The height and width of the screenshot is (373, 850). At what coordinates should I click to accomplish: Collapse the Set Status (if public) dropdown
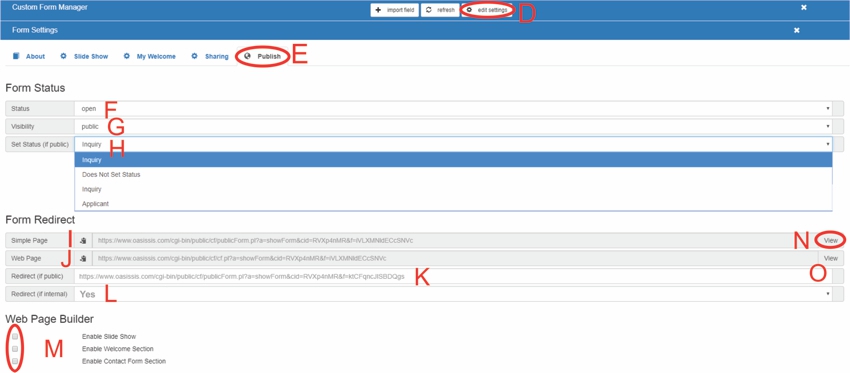(x=453, y=144)
